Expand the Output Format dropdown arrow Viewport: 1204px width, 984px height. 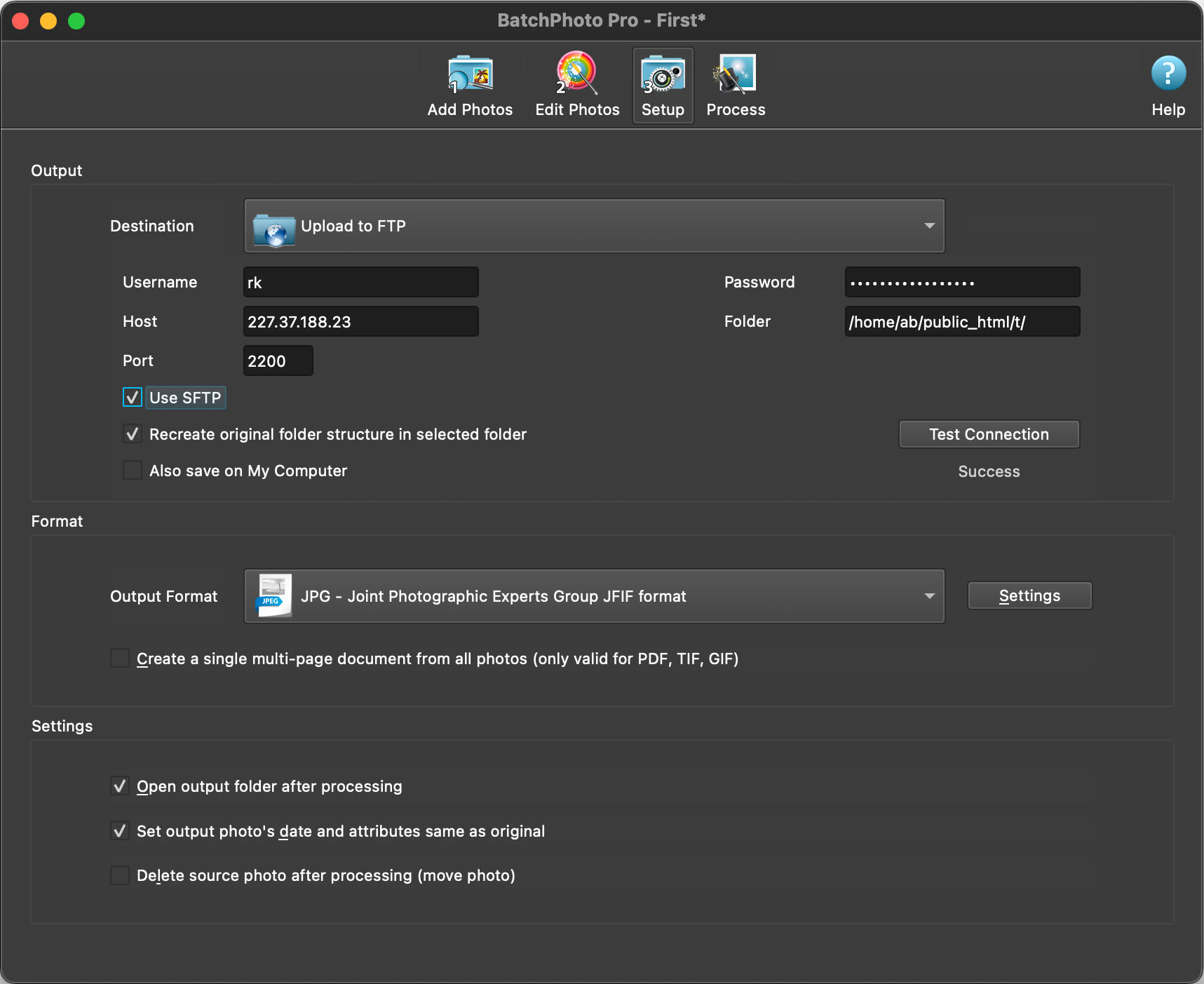pos(929,596)
